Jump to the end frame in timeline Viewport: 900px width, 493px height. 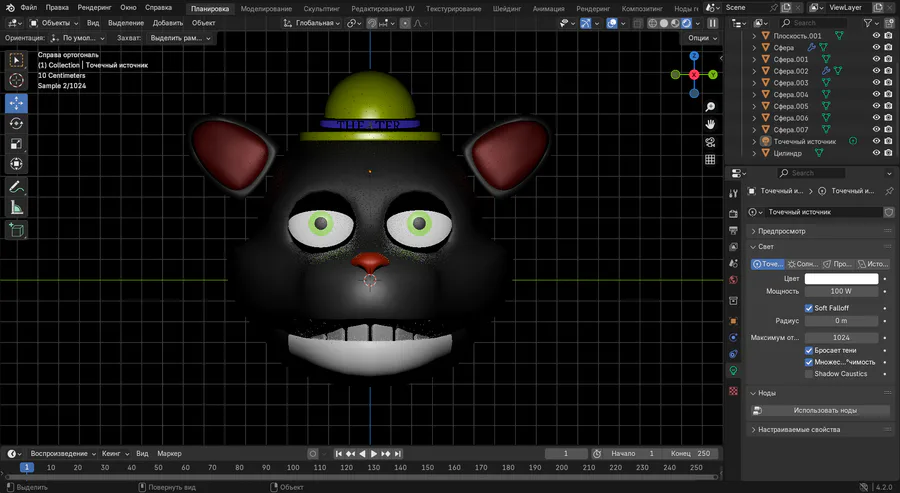point(398,454)
